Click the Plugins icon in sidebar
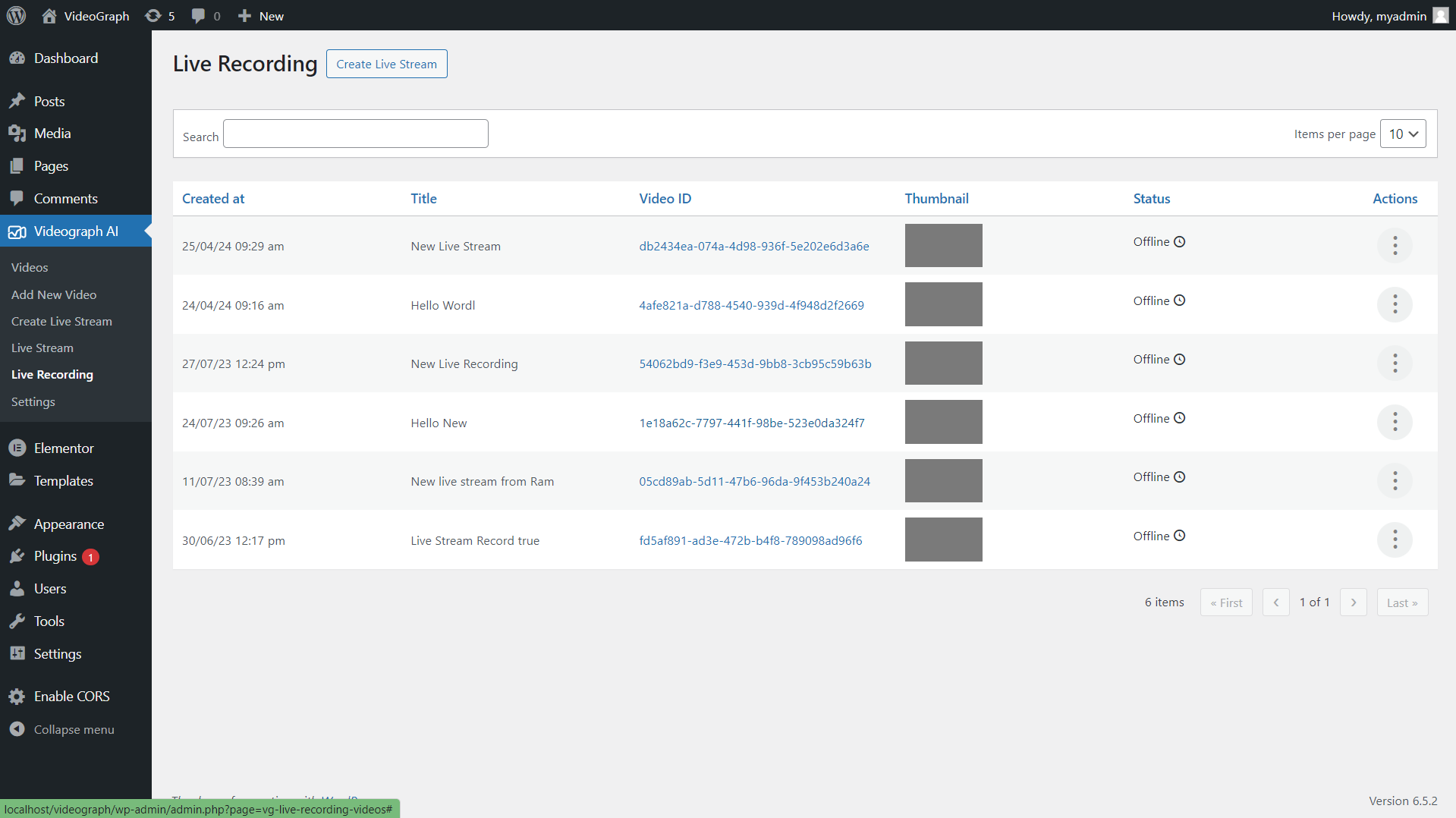Screen dimensions: 1456x818 (x=17, y=555)
